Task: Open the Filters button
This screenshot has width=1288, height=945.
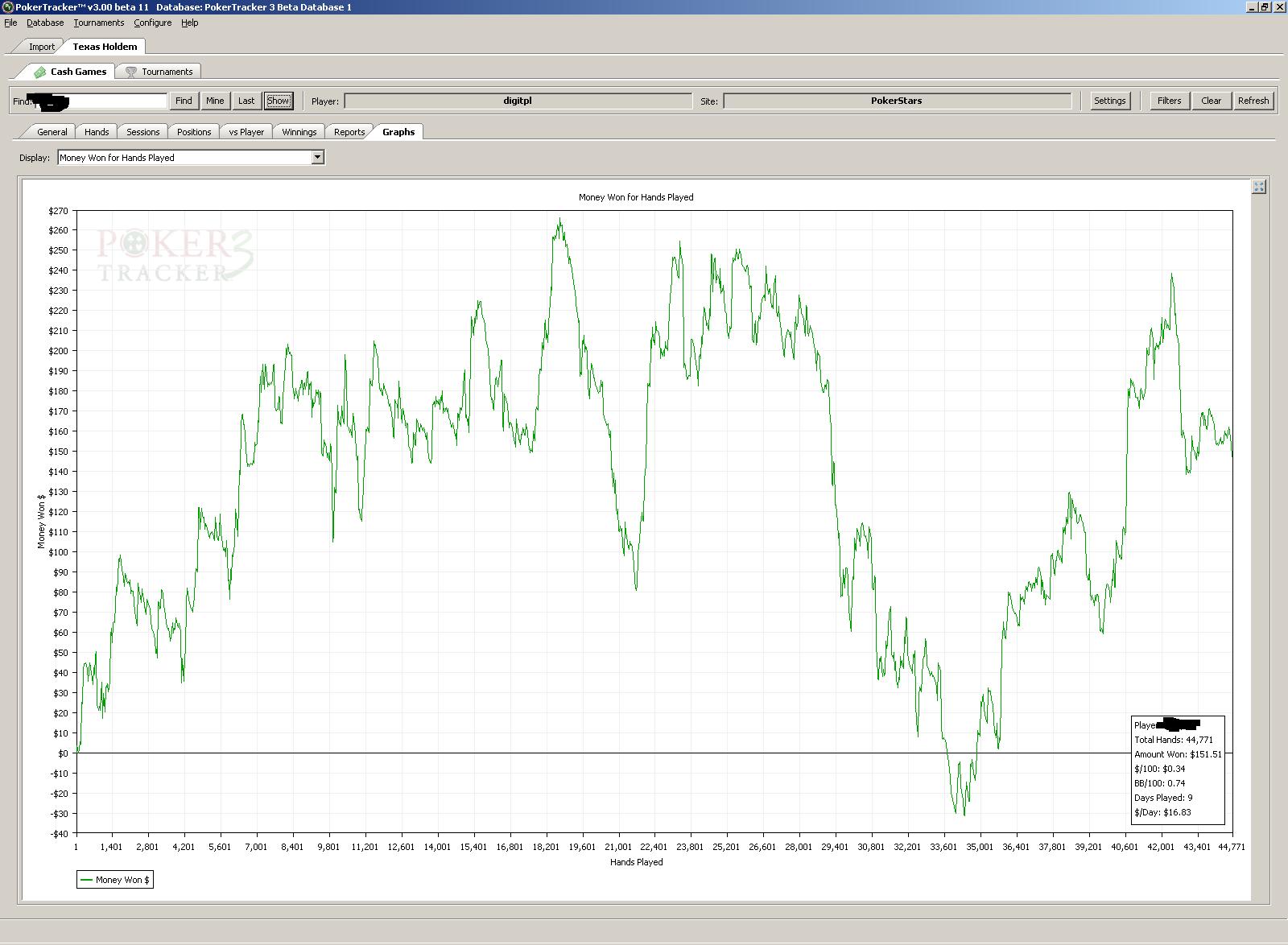Action: point(1169,101)
